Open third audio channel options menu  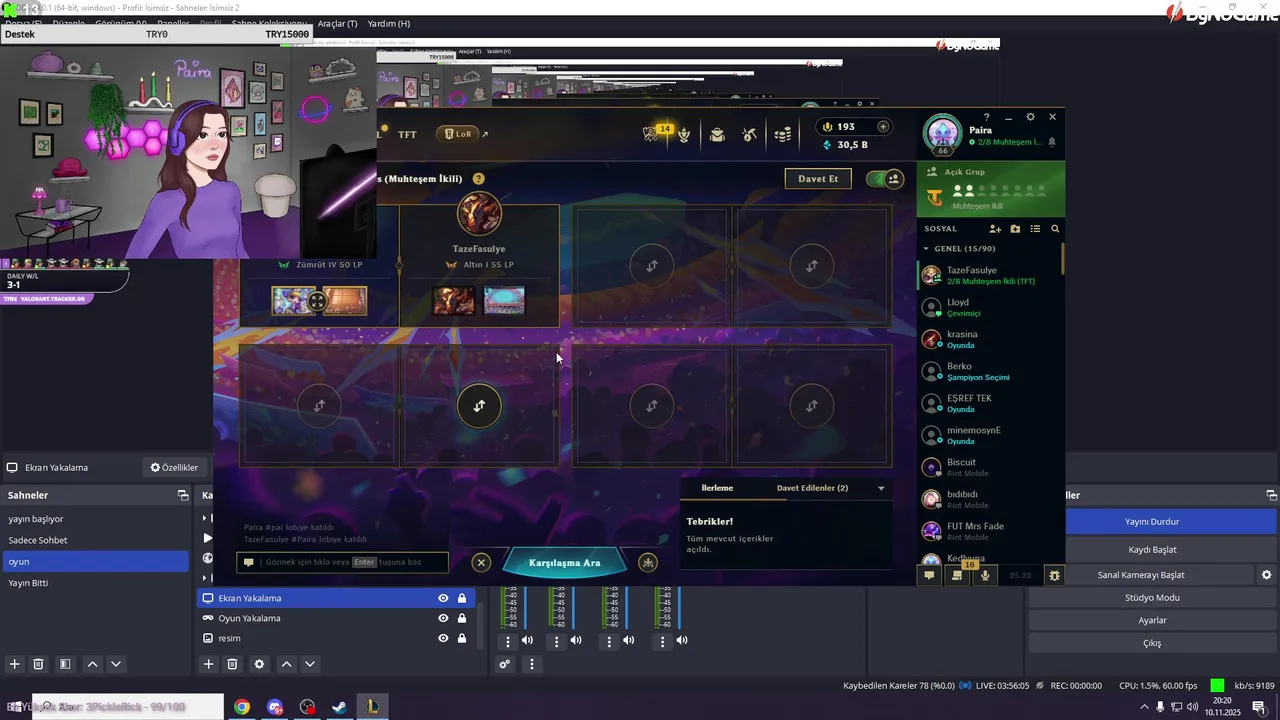click(x=609, y=641)
